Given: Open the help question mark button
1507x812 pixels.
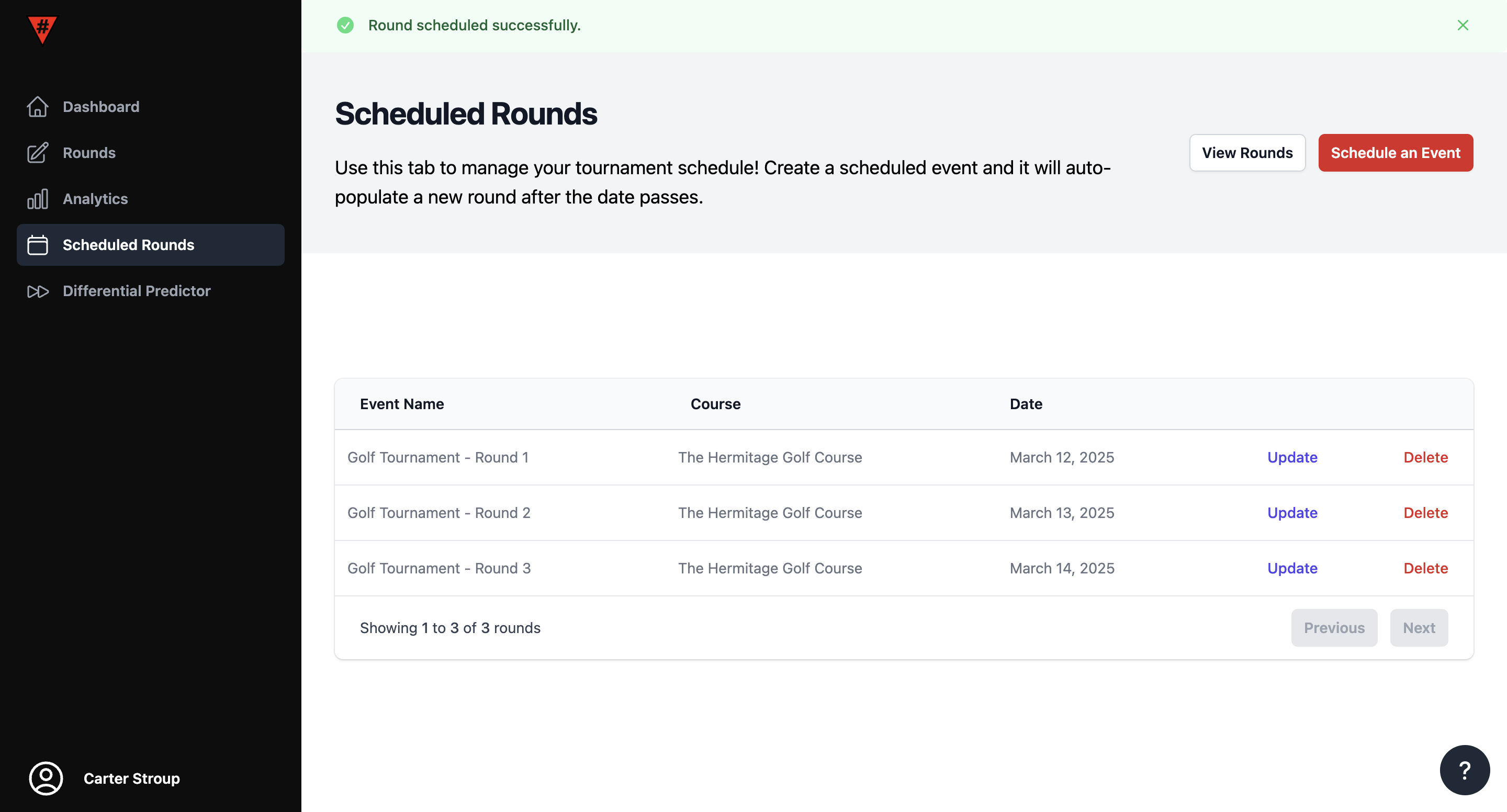Looking at the screenshot, I should (1464, 770).
